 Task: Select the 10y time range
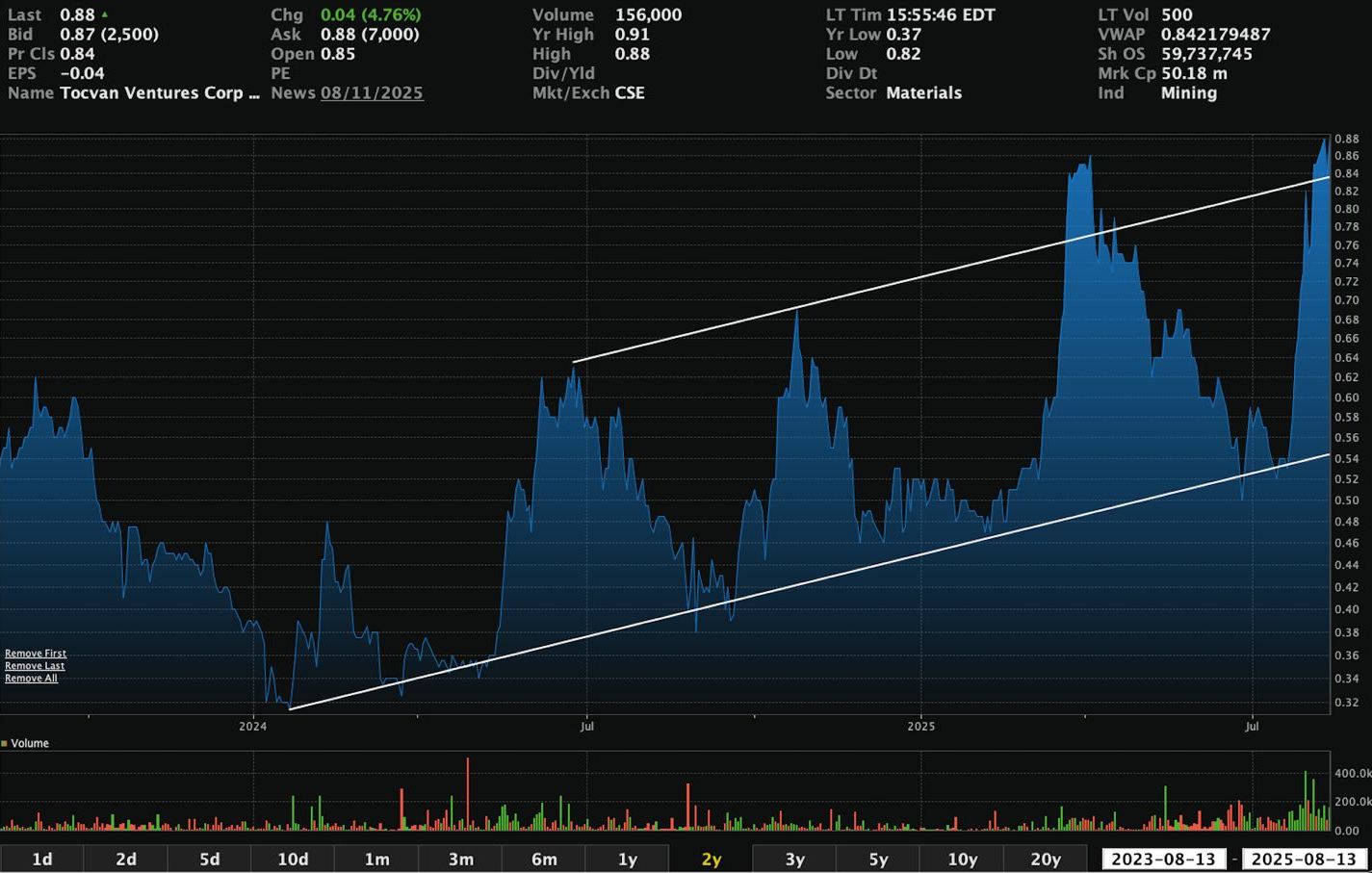pos(962,859)
